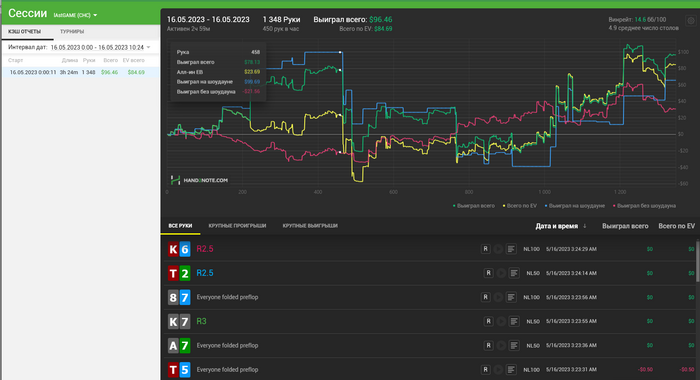
Task: Sort by the 'Выиграл всего' column header
Action: (x=625, y=226)
